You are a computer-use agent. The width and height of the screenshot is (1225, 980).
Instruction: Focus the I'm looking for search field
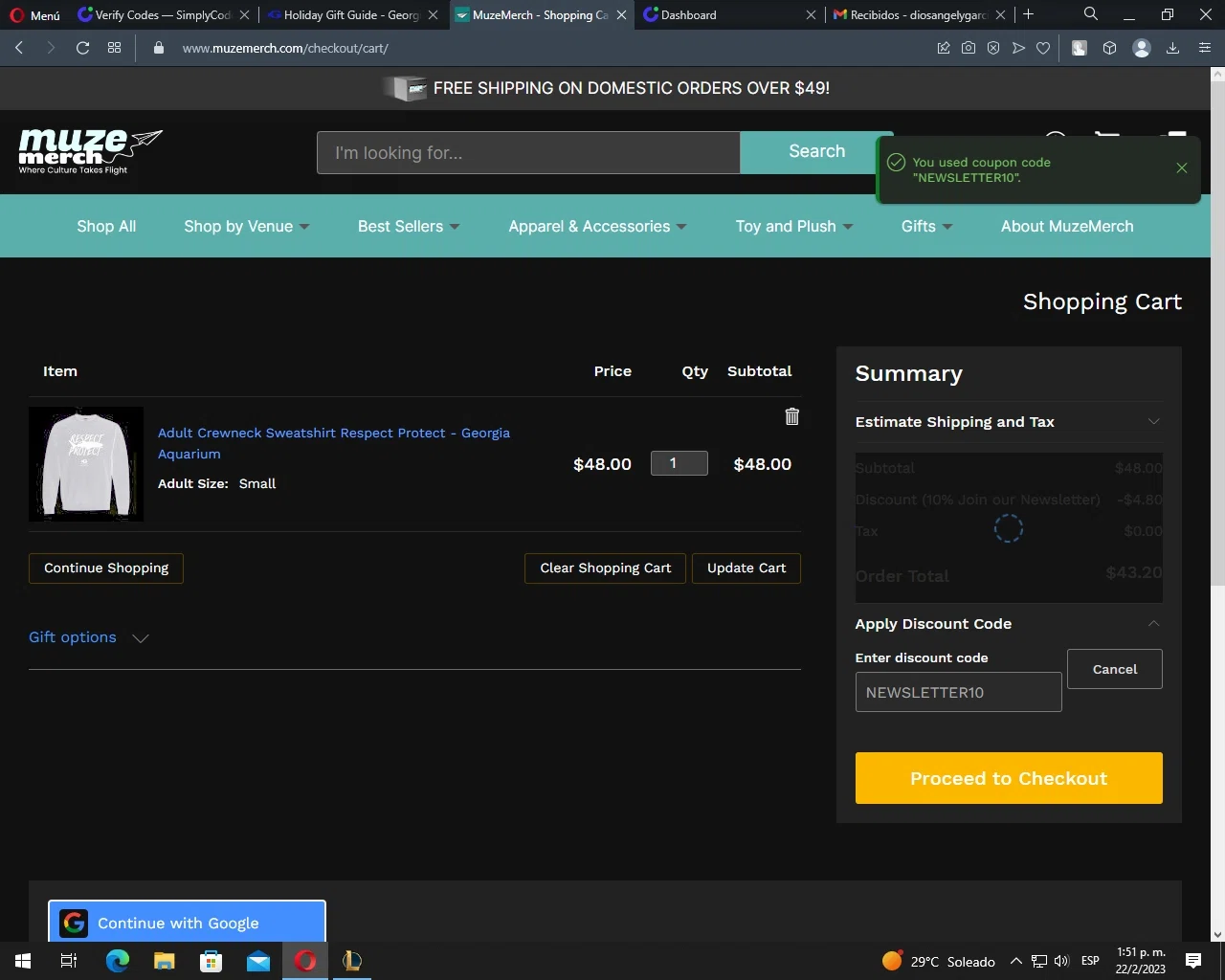click(x=528, y=153)
